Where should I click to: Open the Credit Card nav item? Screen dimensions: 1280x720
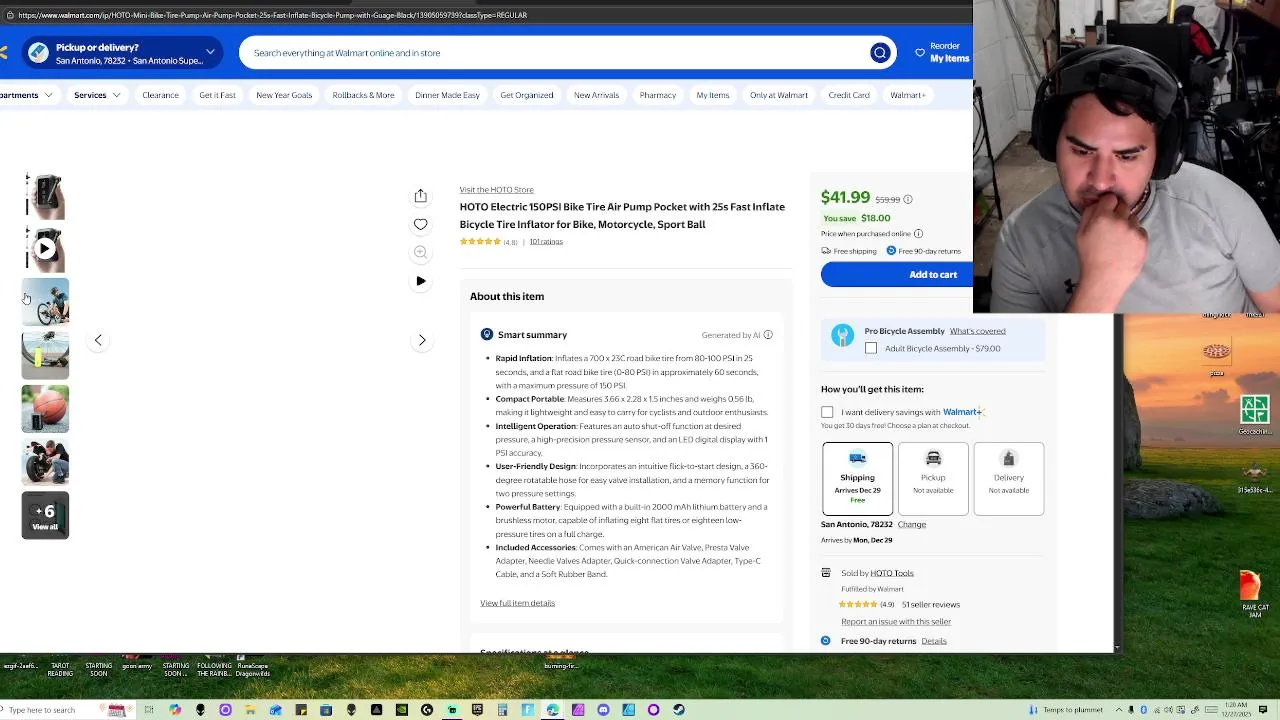[x=849, y=95]
